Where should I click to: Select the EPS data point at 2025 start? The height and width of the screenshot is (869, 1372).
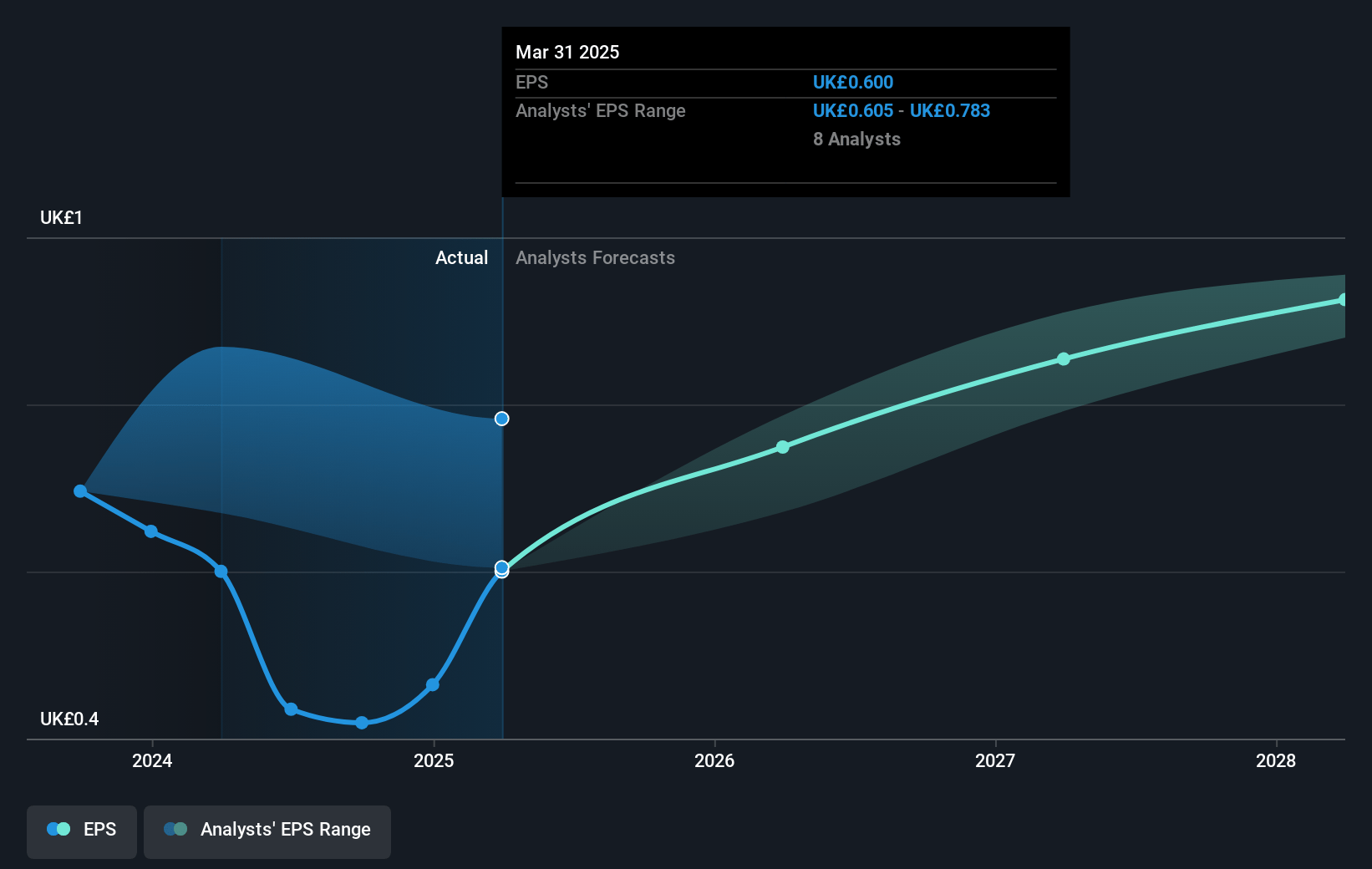(433, 685)
